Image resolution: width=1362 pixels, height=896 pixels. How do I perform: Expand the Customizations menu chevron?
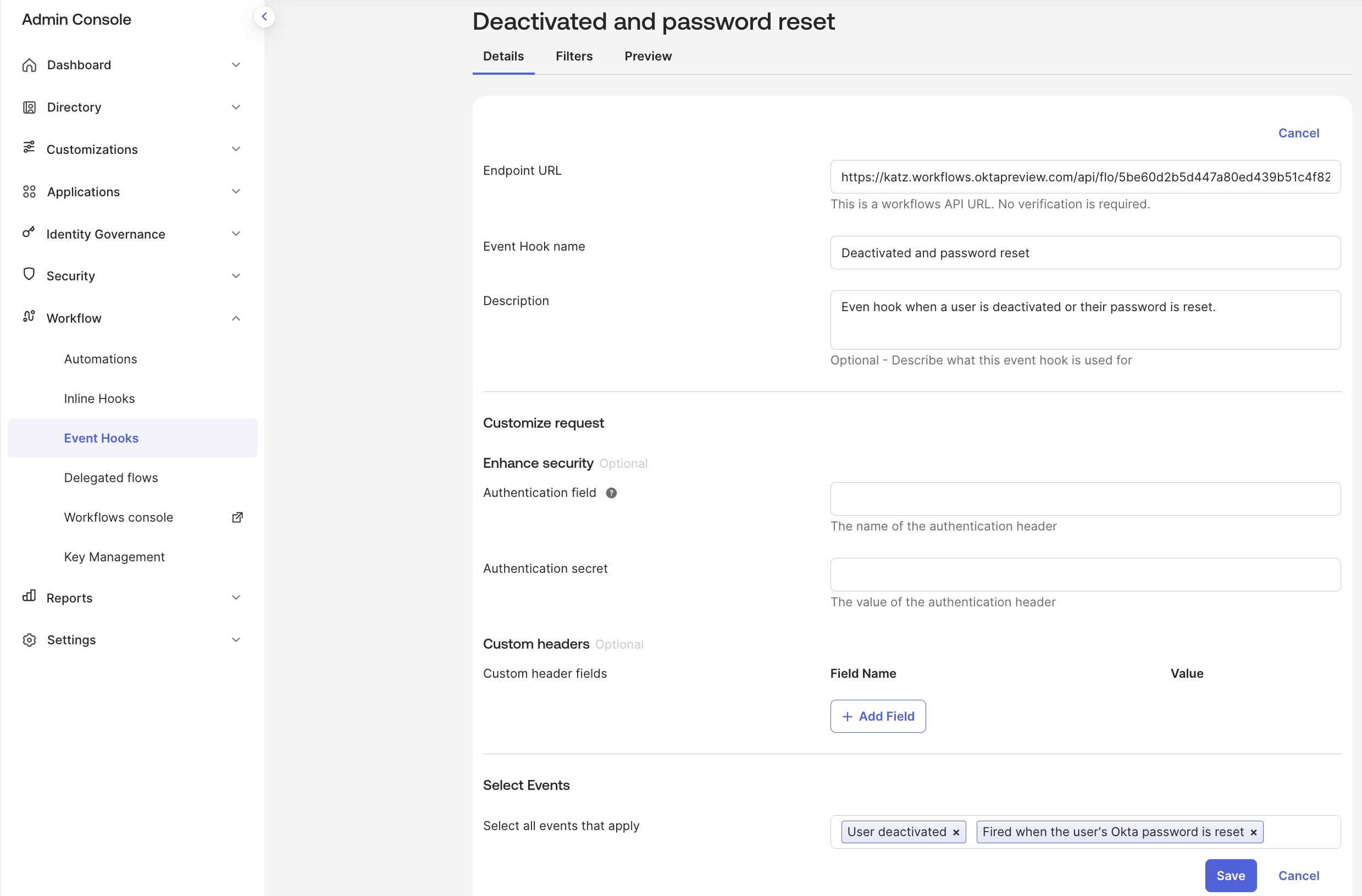[236, 149]
